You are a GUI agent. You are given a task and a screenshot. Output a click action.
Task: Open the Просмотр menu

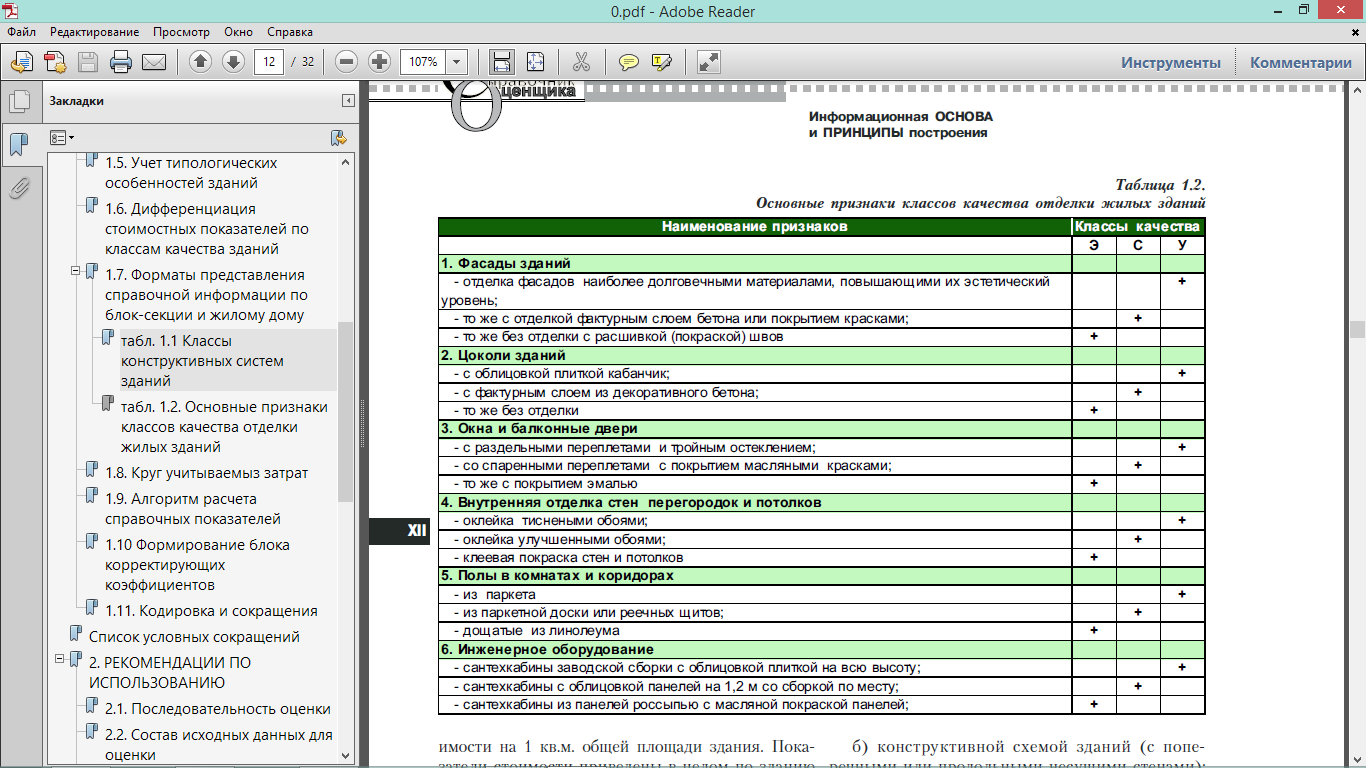pyautogui.click(x=182, y=32)
